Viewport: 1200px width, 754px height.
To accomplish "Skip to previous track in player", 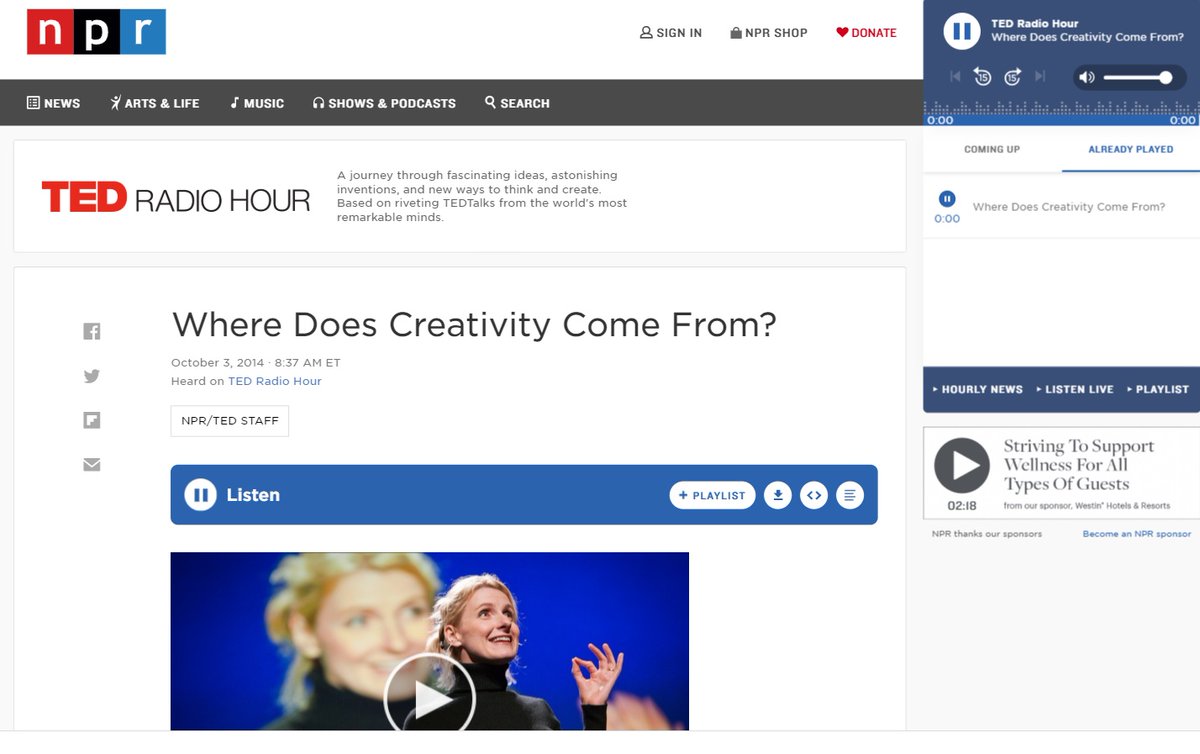I will 955,77.
